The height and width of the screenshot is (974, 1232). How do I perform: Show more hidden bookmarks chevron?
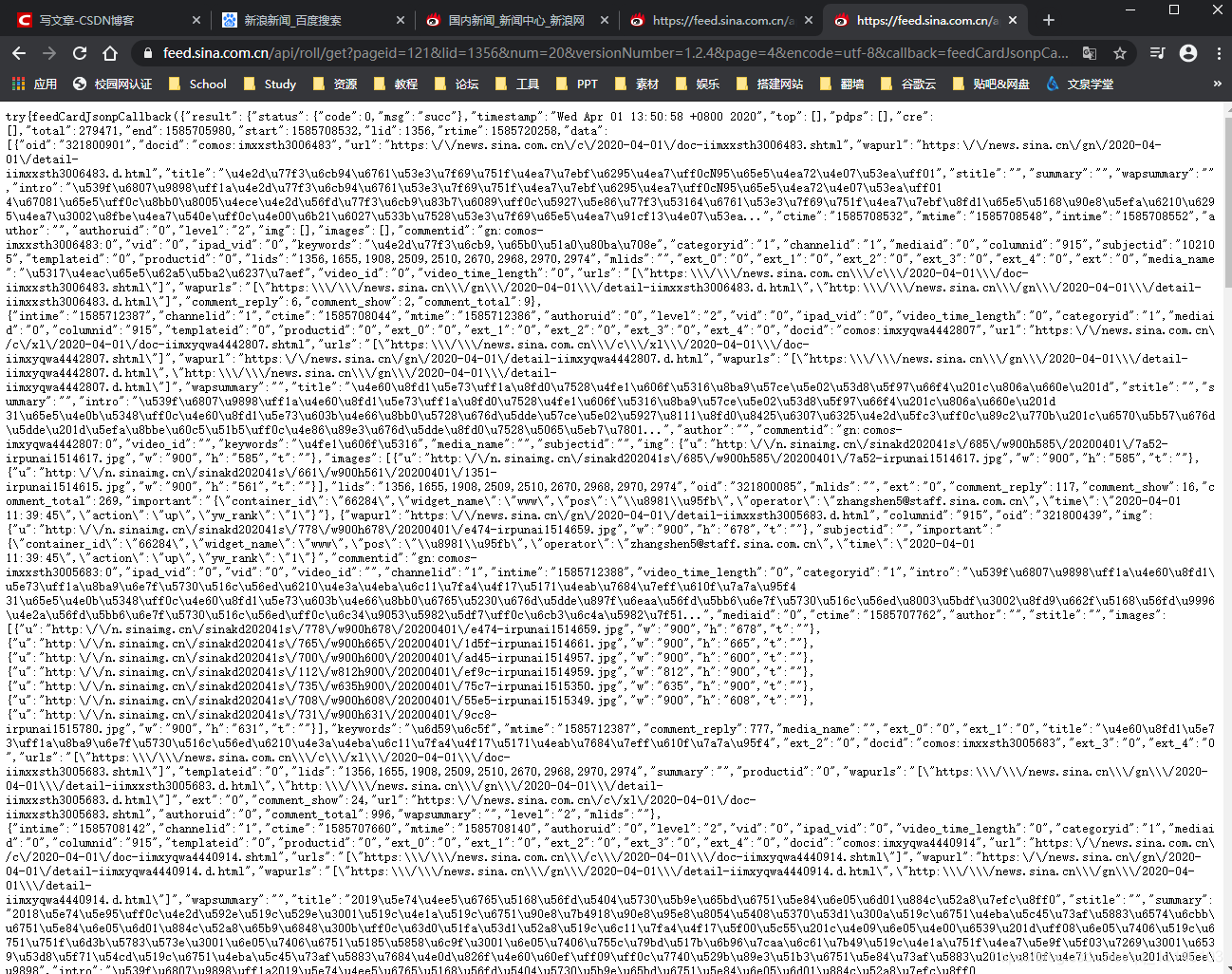tap(1217, 84)
